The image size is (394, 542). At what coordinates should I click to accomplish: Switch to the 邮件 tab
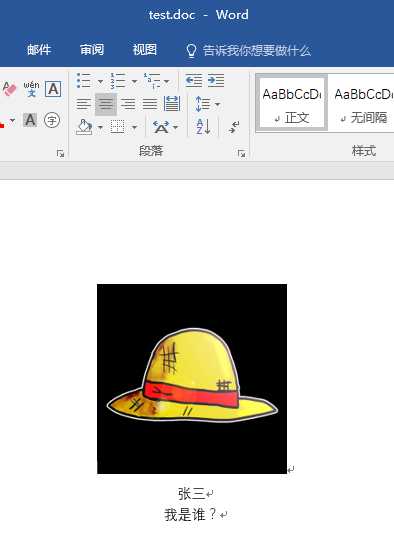coord(39,50)
